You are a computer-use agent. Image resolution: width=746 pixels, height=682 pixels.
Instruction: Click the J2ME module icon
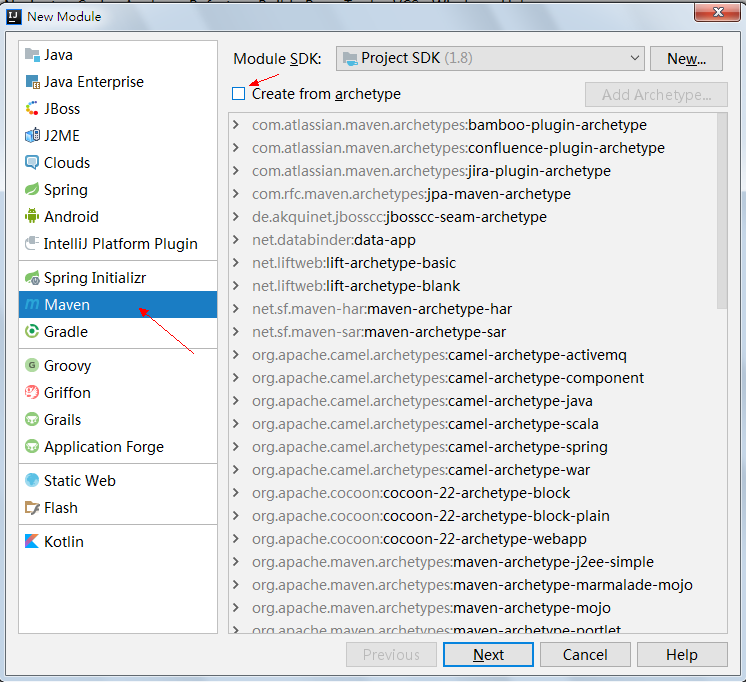32,136
